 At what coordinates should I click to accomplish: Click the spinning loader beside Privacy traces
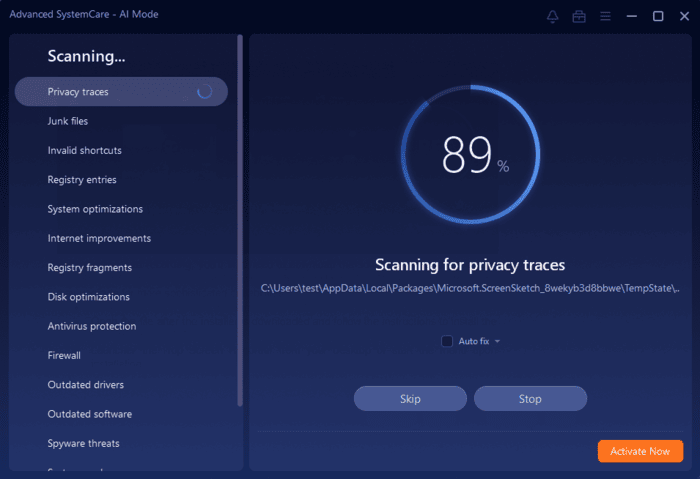tap(204, 92)
